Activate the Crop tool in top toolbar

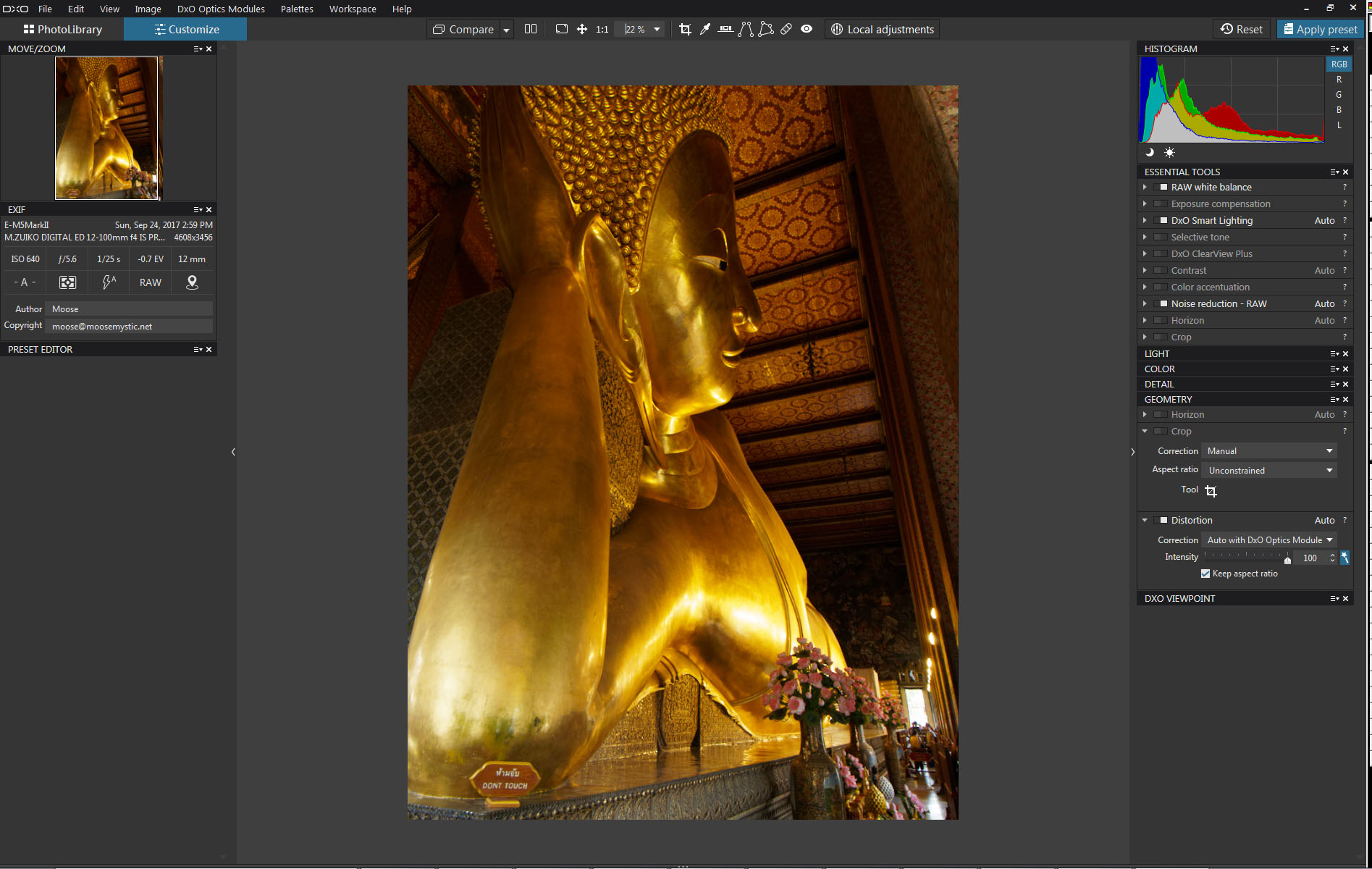point(685,29)
